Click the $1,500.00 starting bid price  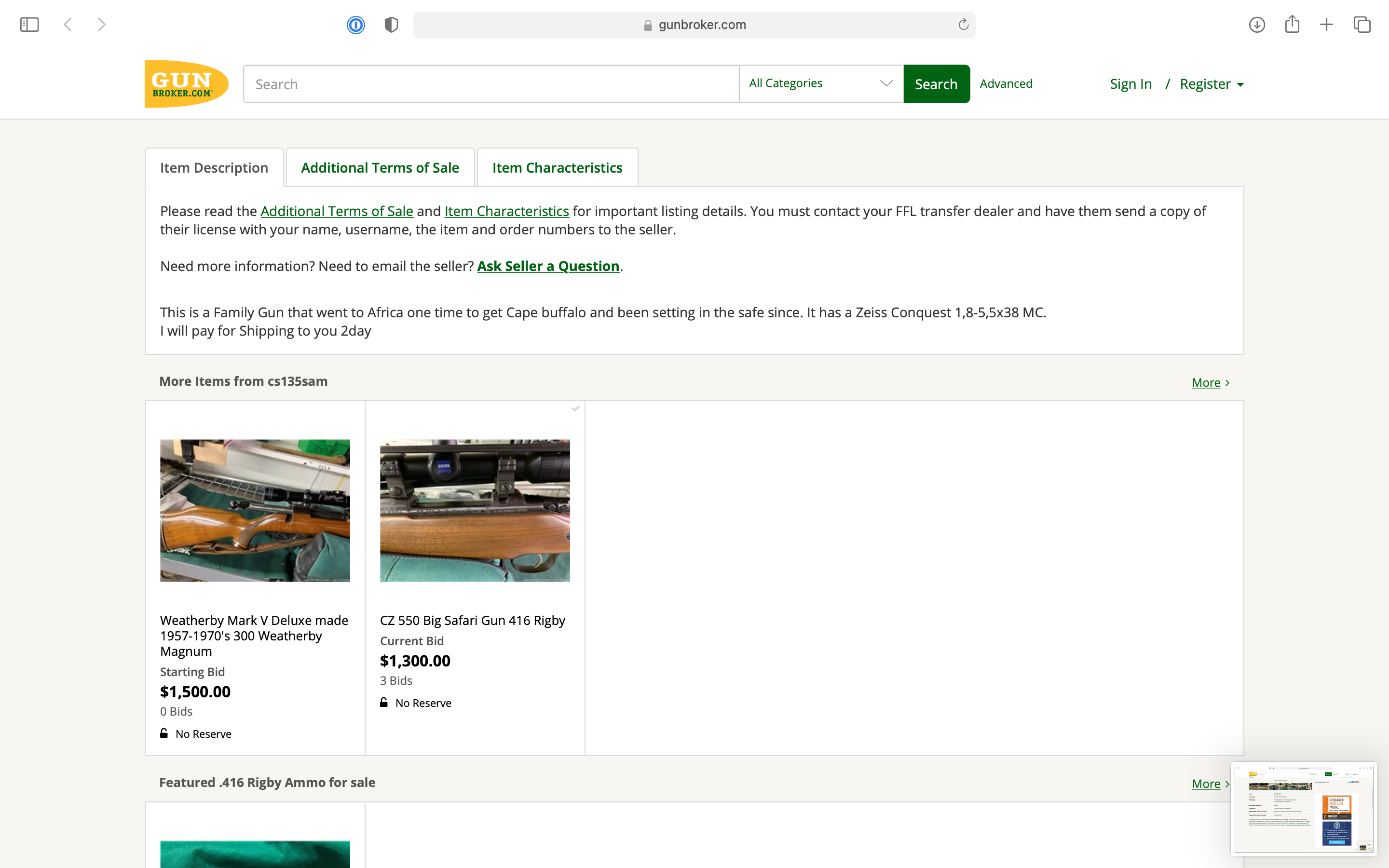[x=195, y=692]
